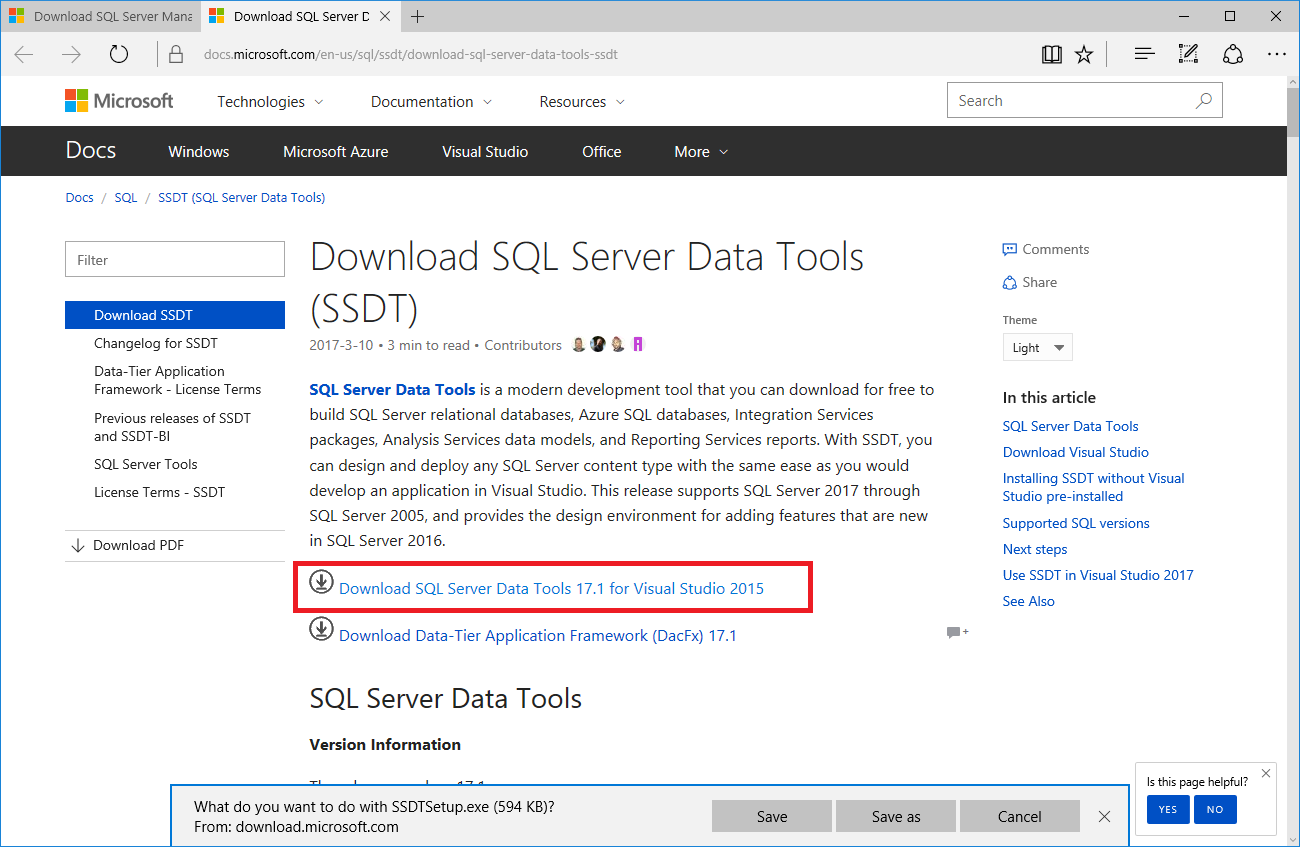Screen dimensions: 1300x847
Task: Click the Docs breadcrumb link
Action: (80, 197)
